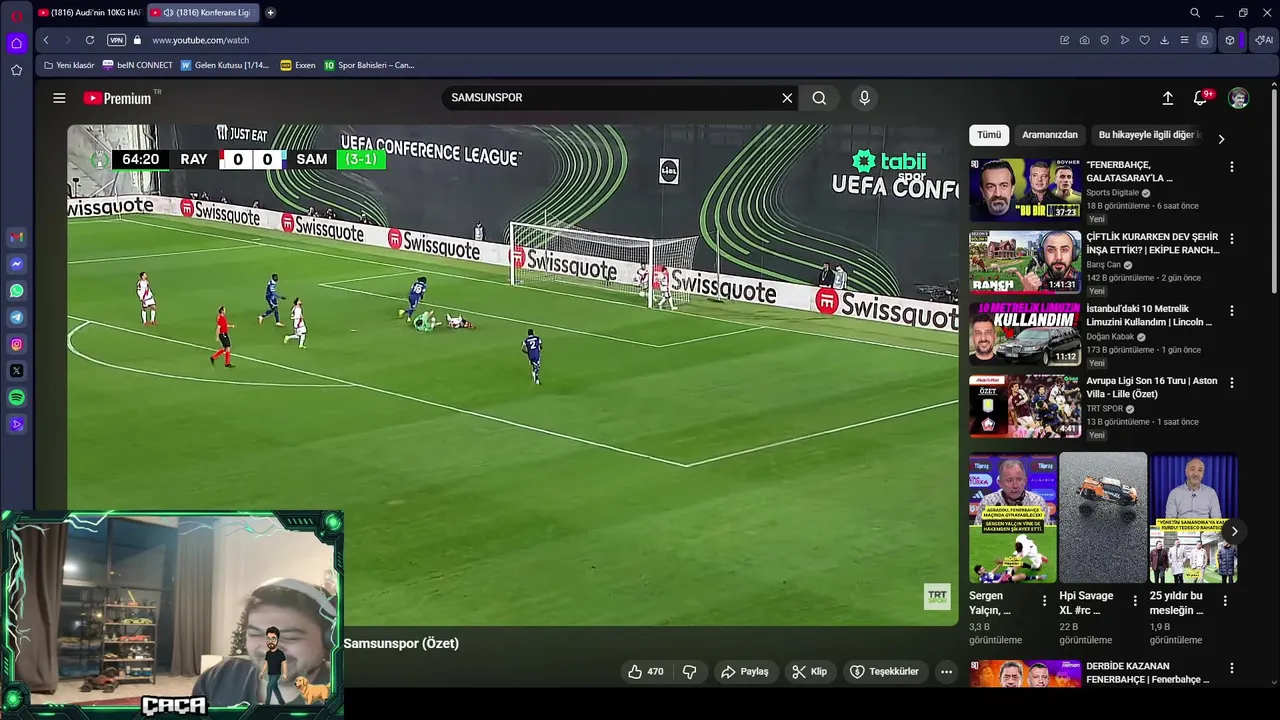
Task: Clear the SAMSUNSPOR search text
Action: click(x=787, y=98)
